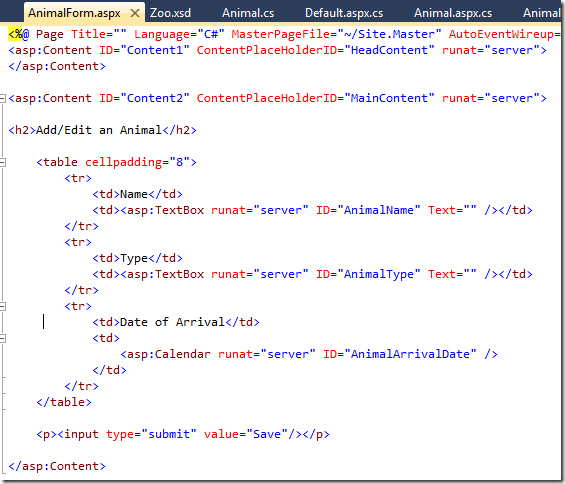This screenshot has height=484, width=565.
Task: Click the AnimalArrivalDate calendar ID value
Action: click(x=410, y=354)
